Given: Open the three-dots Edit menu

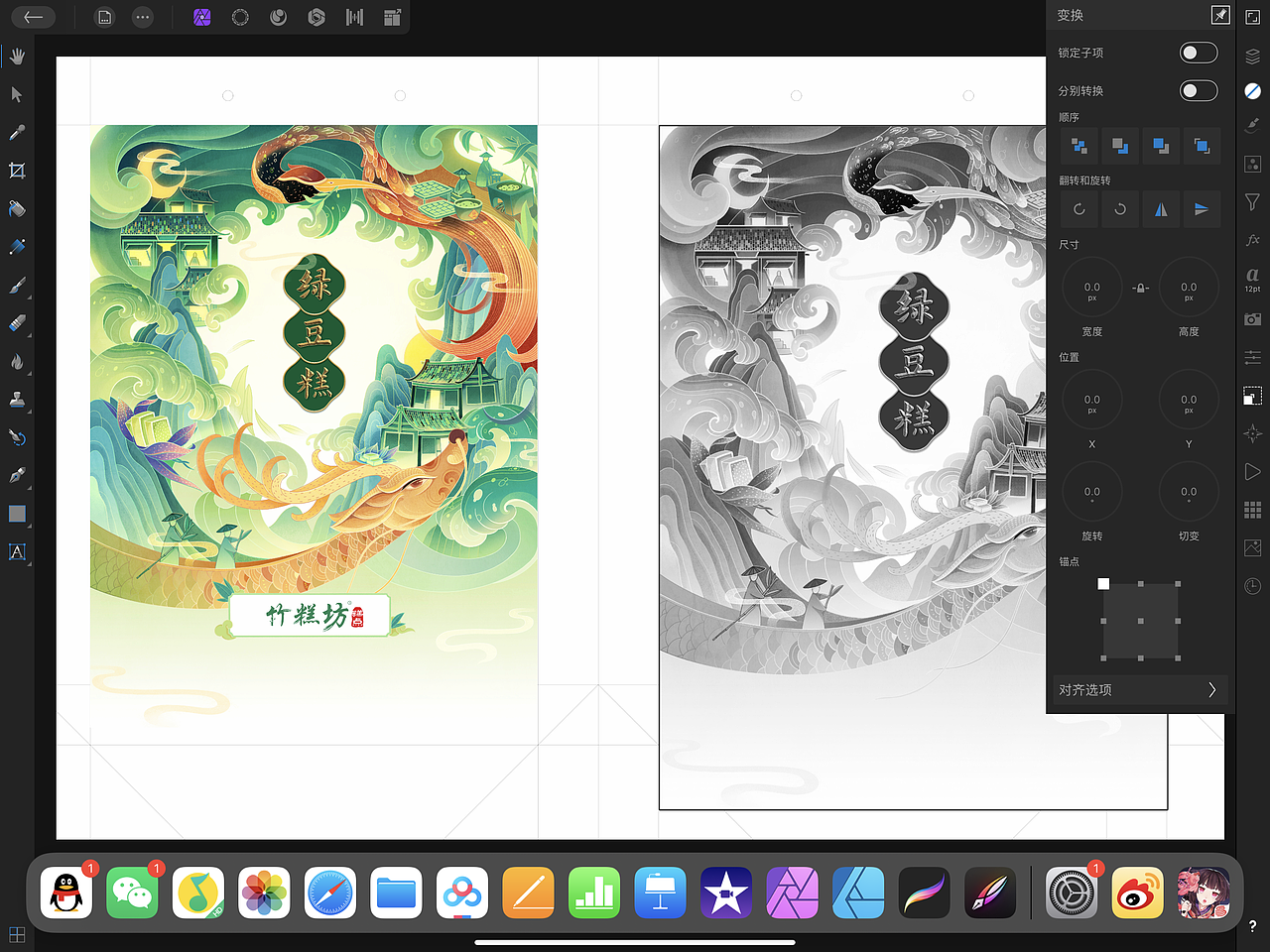Looking at the screenshot, I should coord(143,17).
